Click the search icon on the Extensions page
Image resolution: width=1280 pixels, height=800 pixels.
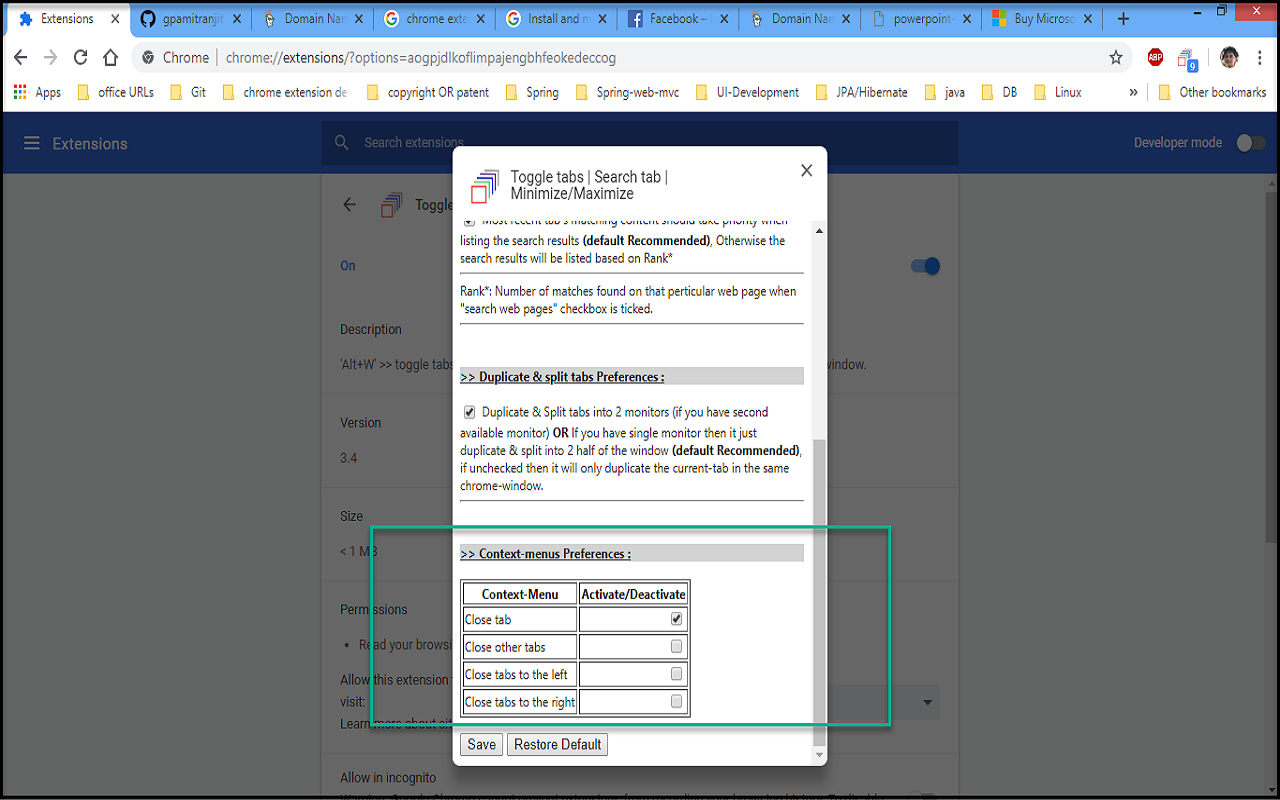[341, 143]
